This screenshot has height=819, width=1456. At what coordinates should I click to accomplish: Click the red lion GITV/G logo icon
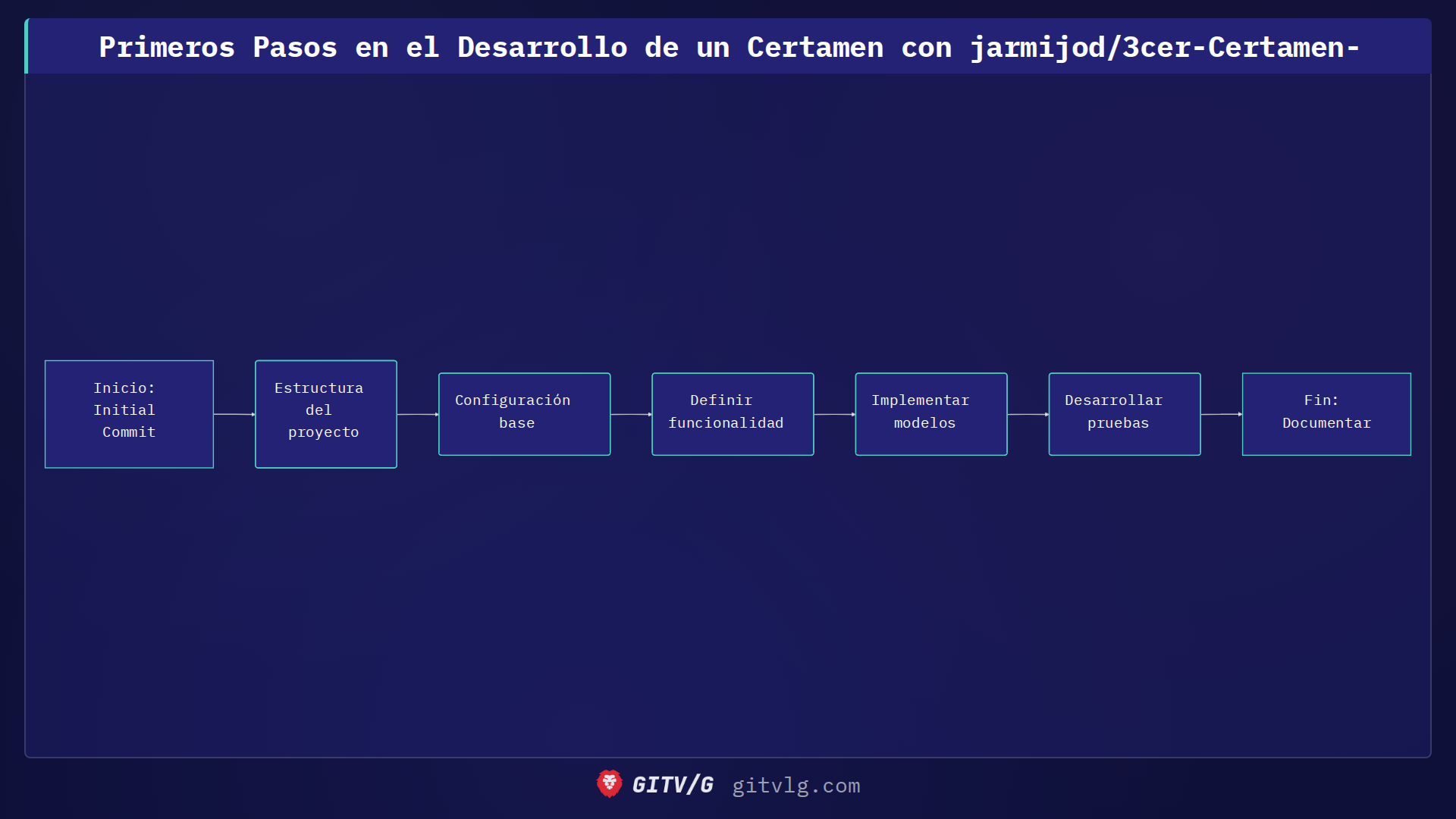coord(608,785)
